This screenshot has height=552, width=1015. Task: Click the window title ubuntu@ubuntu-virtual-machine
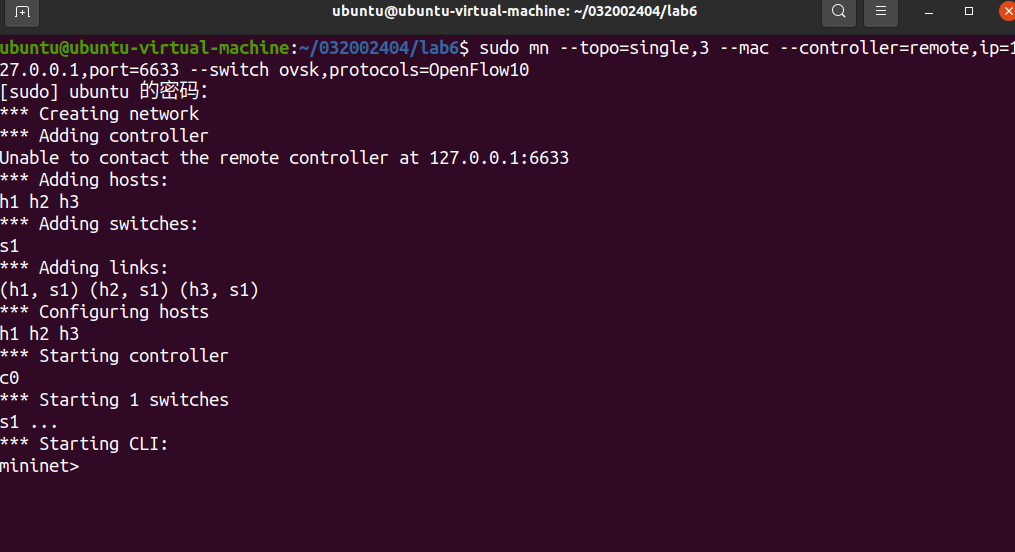515,11
